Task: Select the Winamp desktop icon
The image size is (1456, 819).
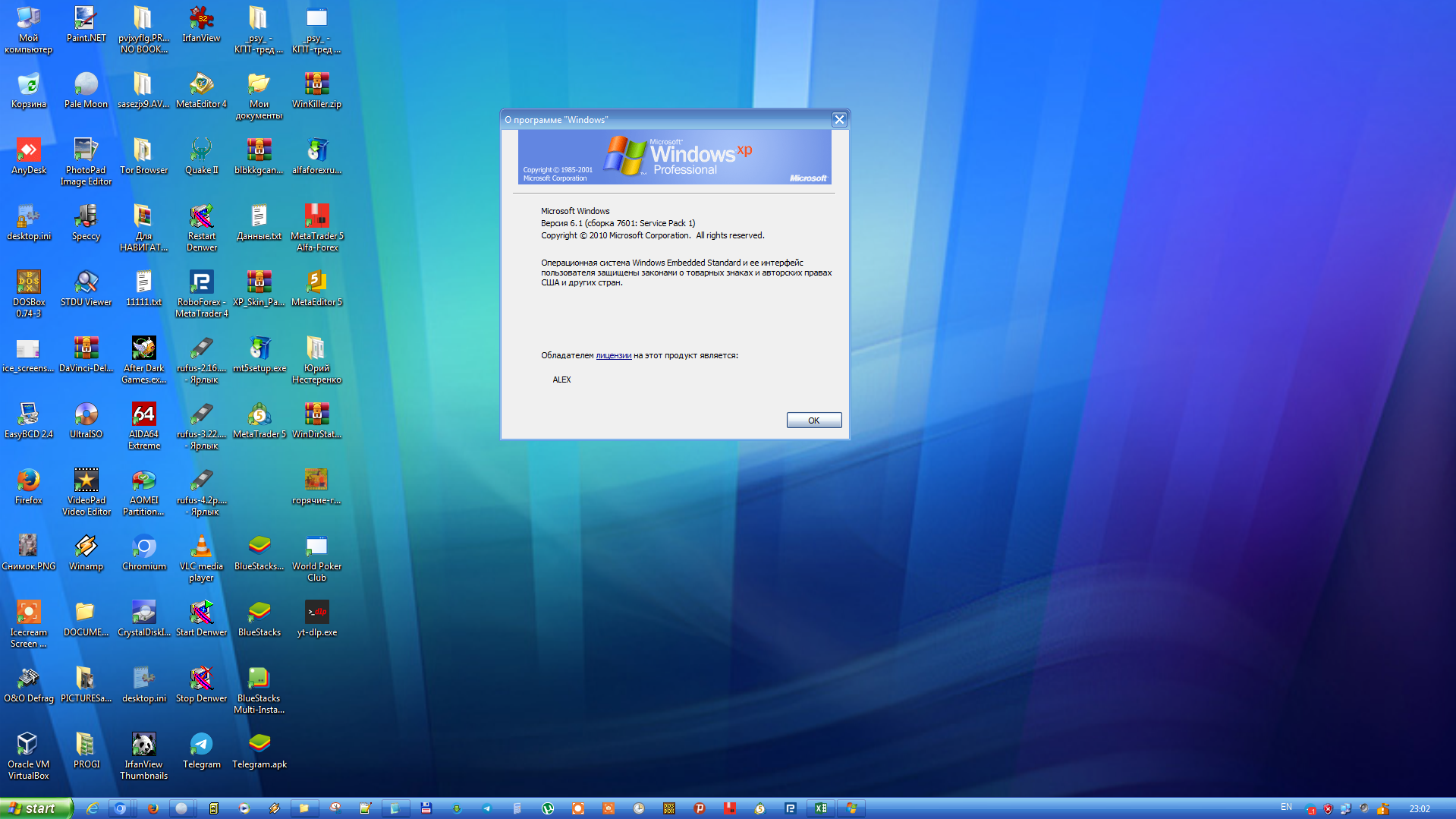Action: [x=86, y=553]
